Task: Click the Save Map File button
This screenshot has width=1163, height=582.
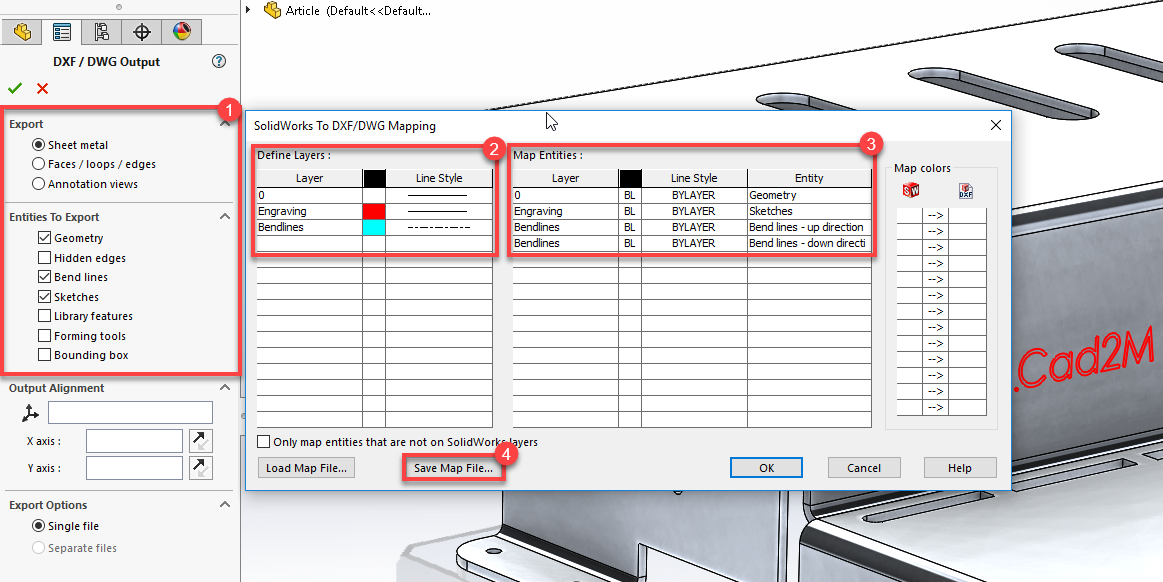Action: coord(453,469)
